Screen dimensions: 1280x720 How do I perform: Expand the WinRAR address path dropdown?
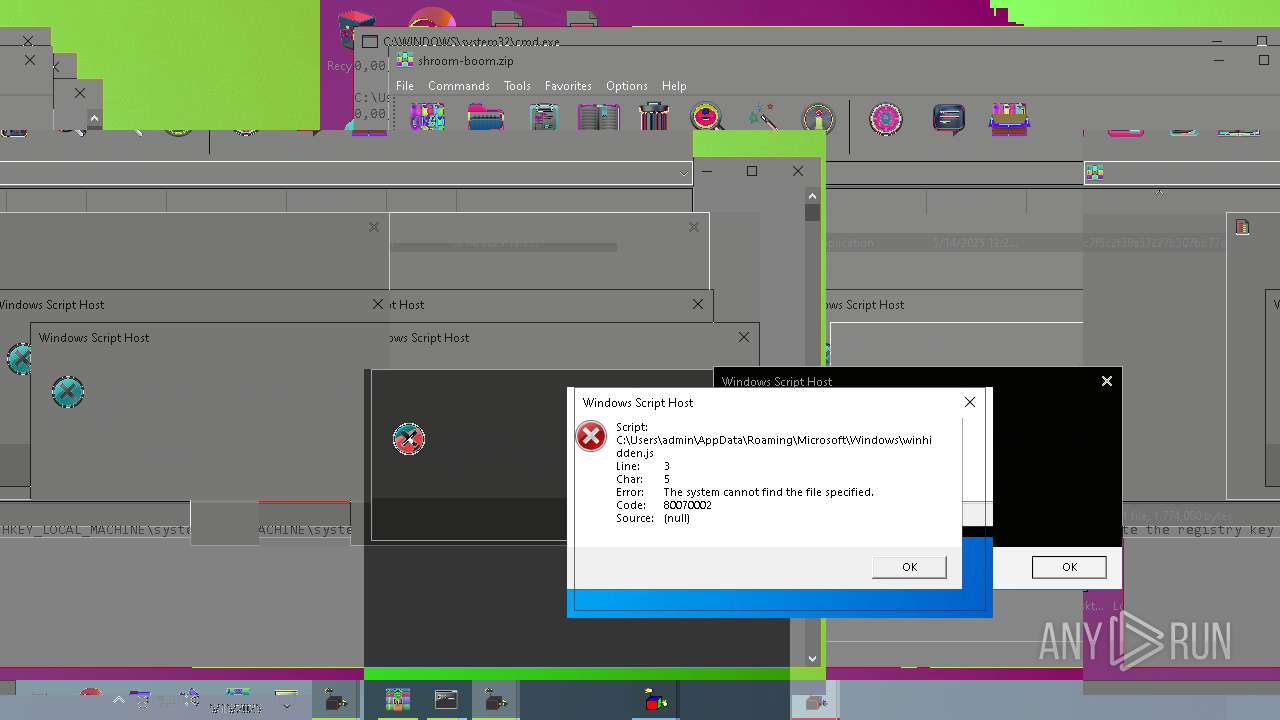pyautogui.click(x=684, y=173)
